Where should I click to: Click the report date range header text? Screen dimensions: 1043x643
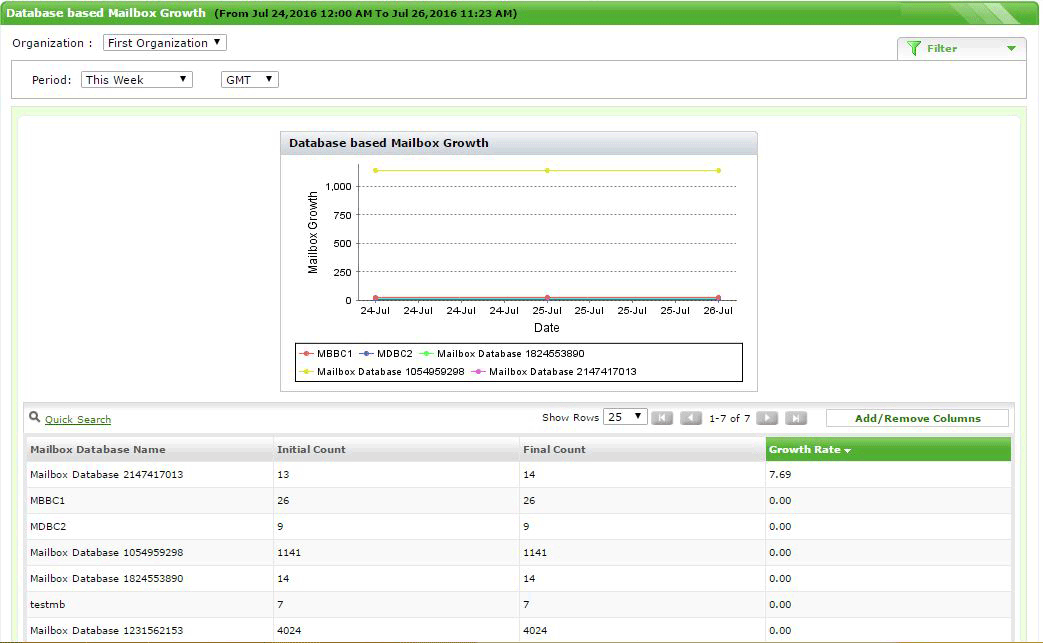(365, 13)
